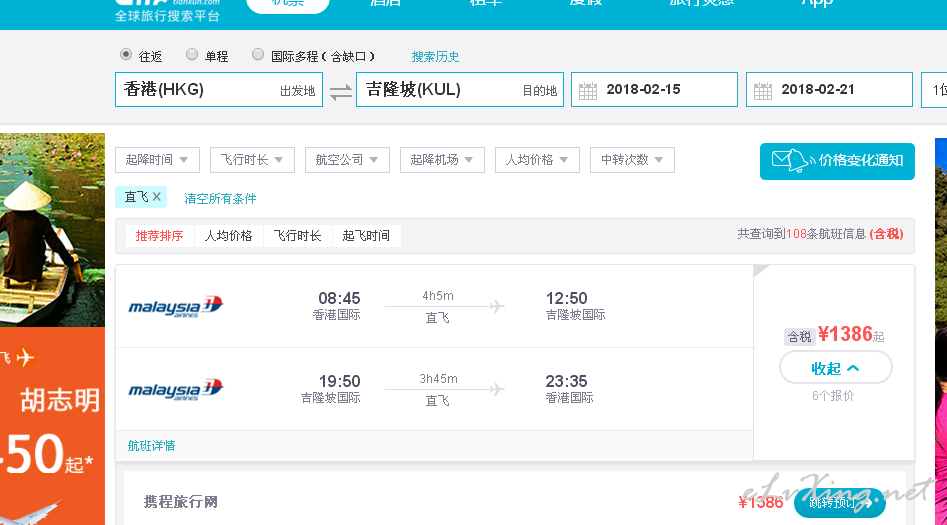Open the 航班详情 flight details link
The width and height of the screenshot is (947, 525).
(x=152, y=446)
